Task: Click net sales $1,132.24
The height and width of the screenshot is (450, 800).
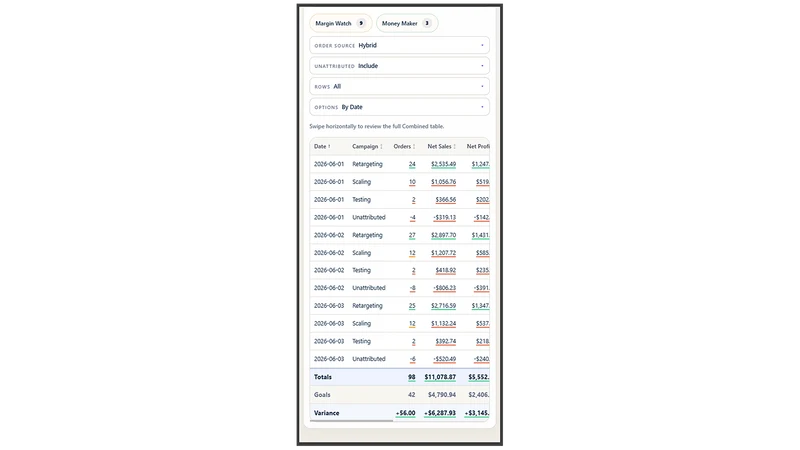Action: tap(443, 324)
